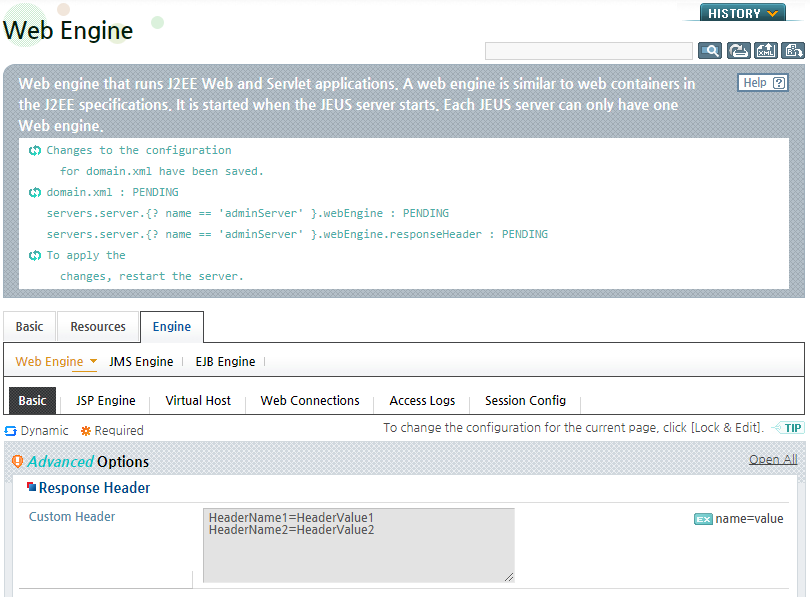Click the XML export toolbar icon
Screen dimensions: 810x598
coord(766,51)
